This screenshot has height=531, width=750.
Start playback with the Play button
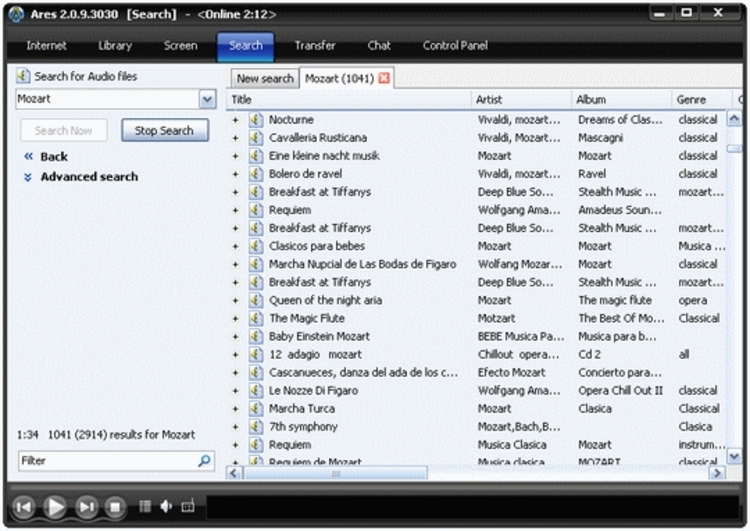coord(55,507)
